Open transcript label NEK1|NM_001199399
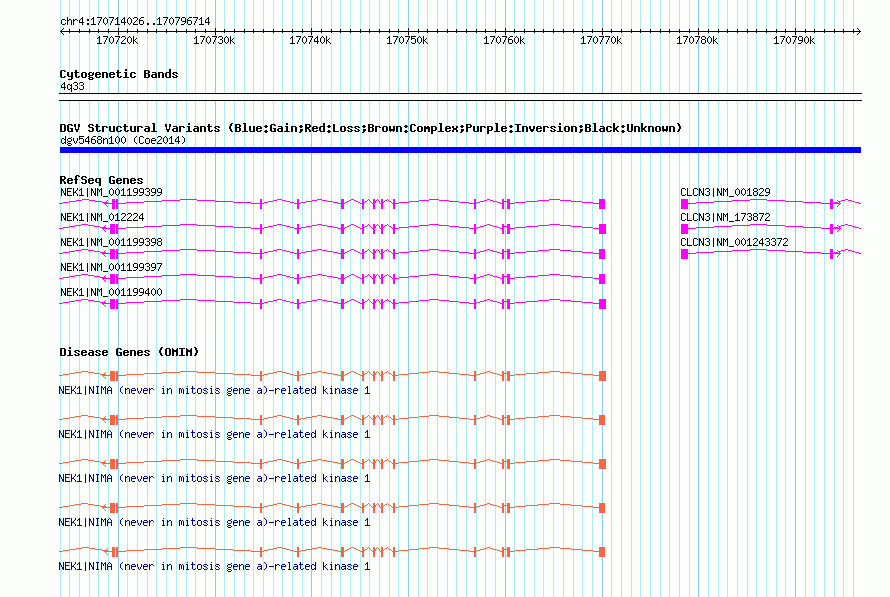 [x=111, y=192]
